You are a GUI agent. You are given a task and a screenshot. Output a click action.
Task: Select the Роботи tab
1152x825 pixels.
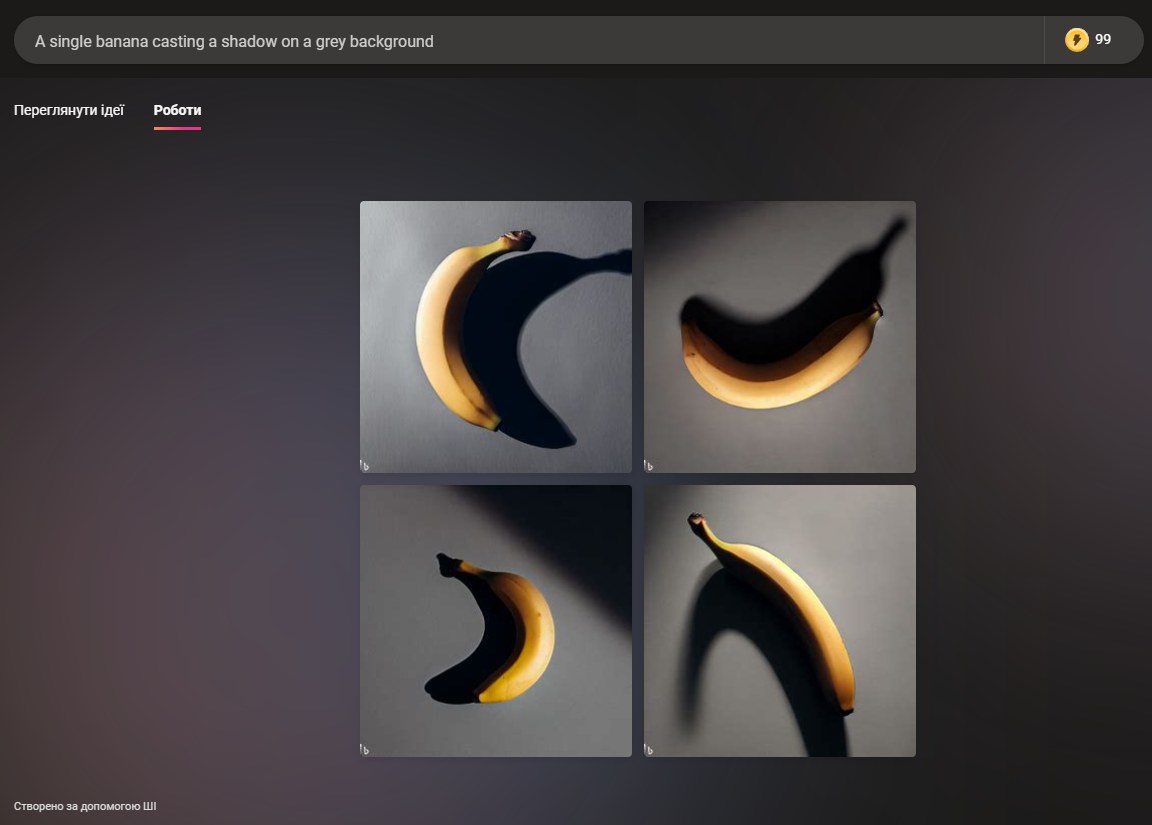[177, 110]
